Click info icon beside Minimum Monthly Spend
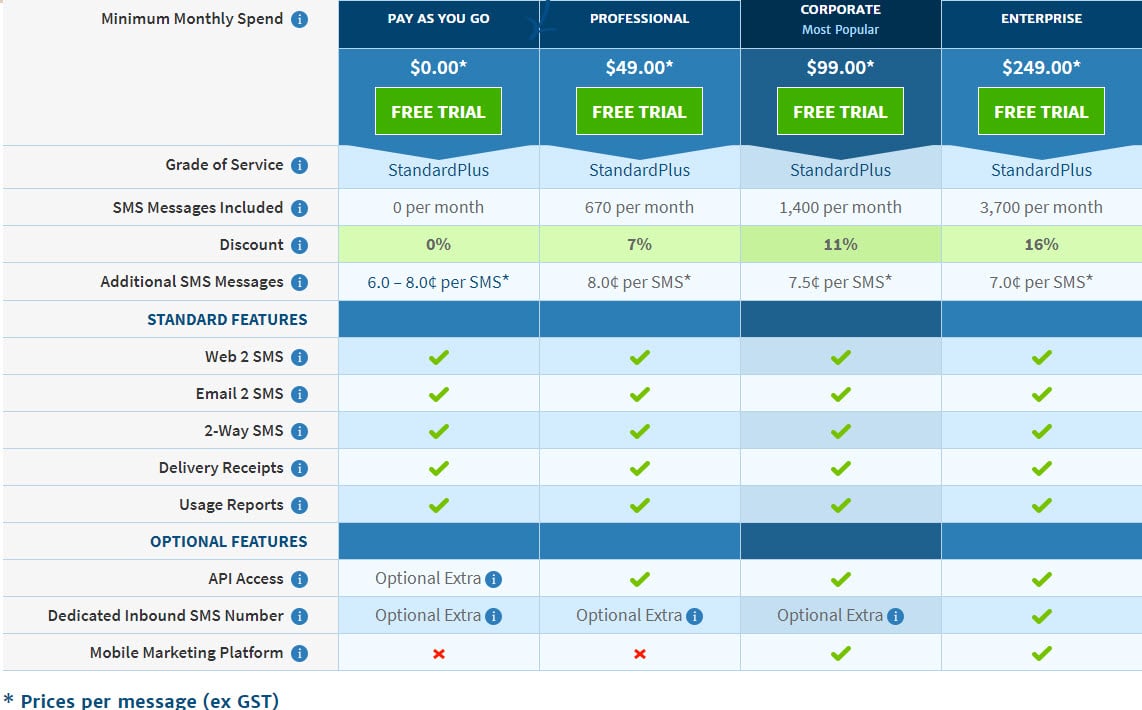1142x710 pixels. pyautogui.click(x=299, y=20)
